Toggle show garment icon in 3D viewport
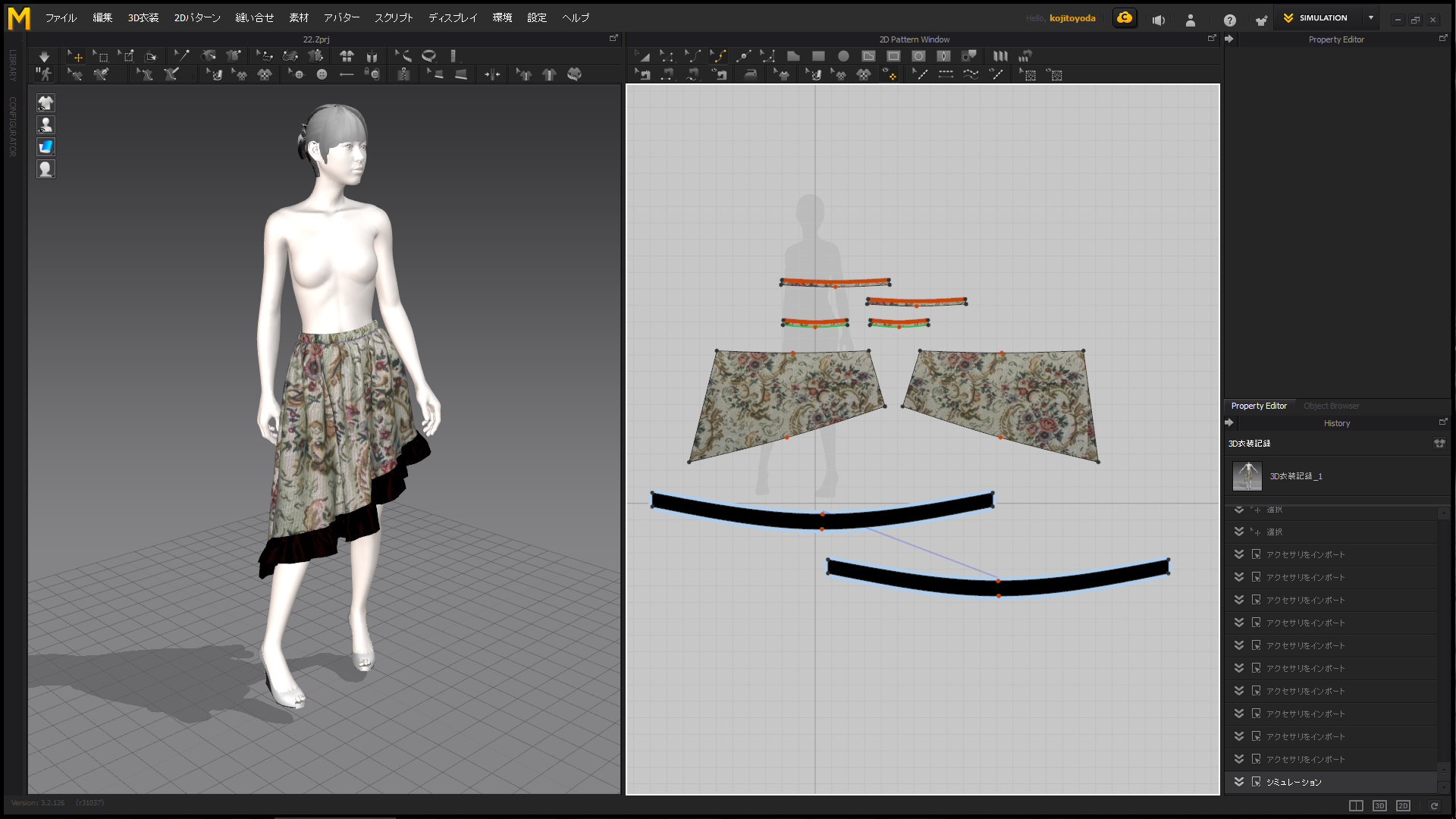Viewport: 1456px width, 819px height. click(45, 103)
